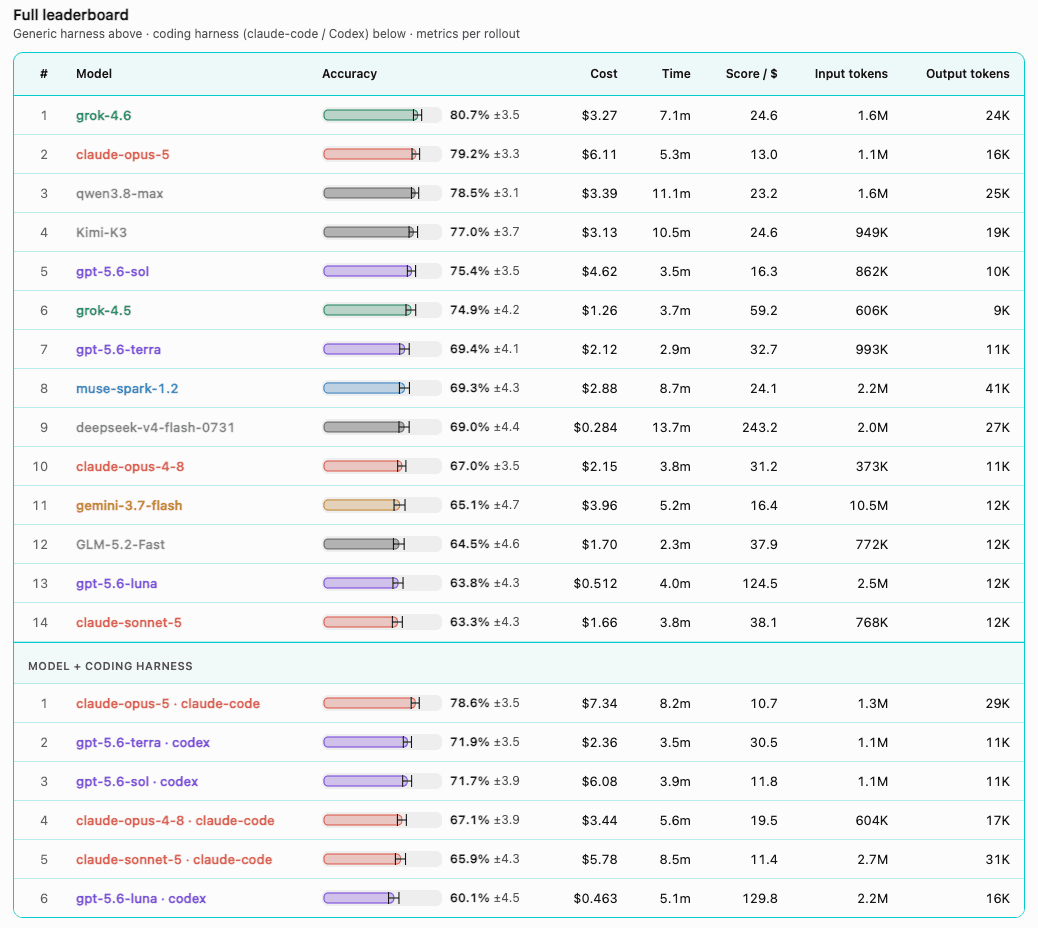Click the accuracy bar for grok-4.6

point(382,116)
